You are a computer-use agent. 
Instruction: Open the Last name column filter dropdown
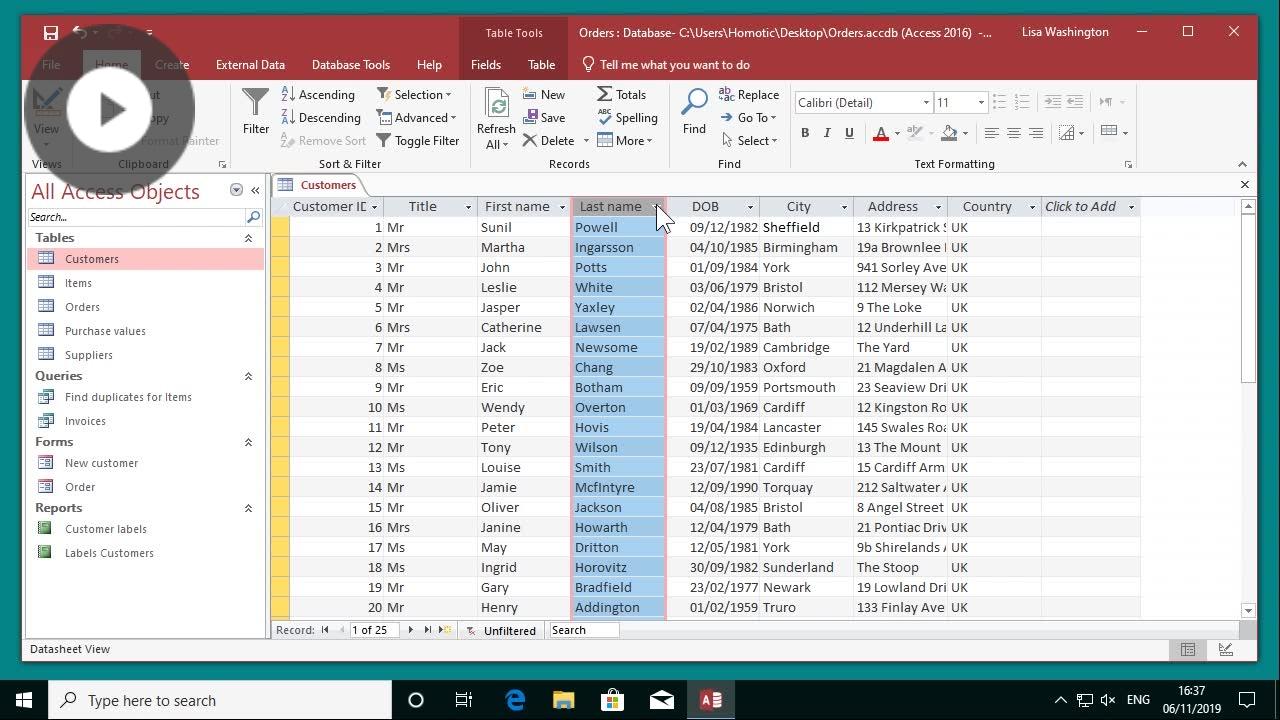tap(657, 207)
